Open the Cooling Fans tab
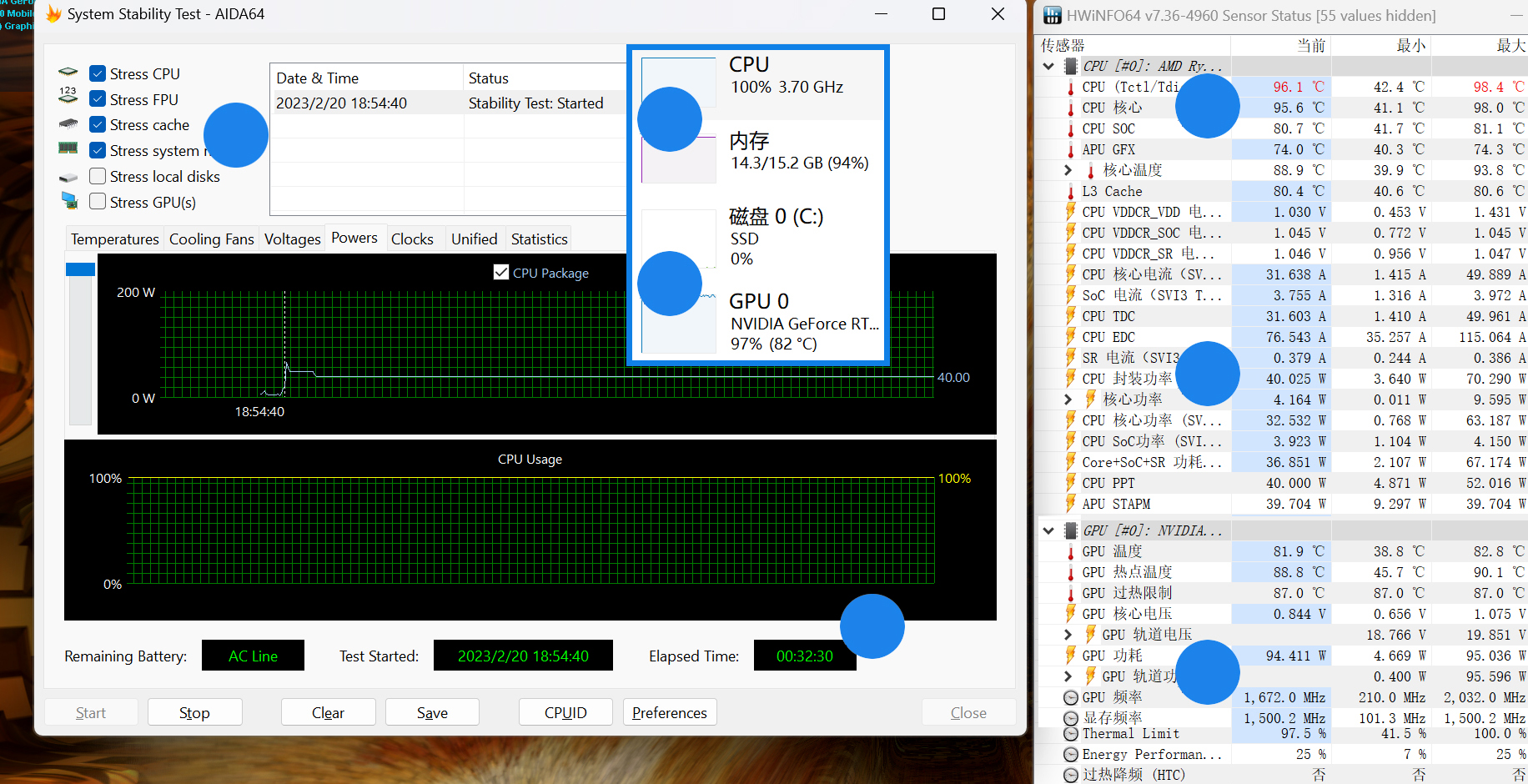 coord(212,239)
